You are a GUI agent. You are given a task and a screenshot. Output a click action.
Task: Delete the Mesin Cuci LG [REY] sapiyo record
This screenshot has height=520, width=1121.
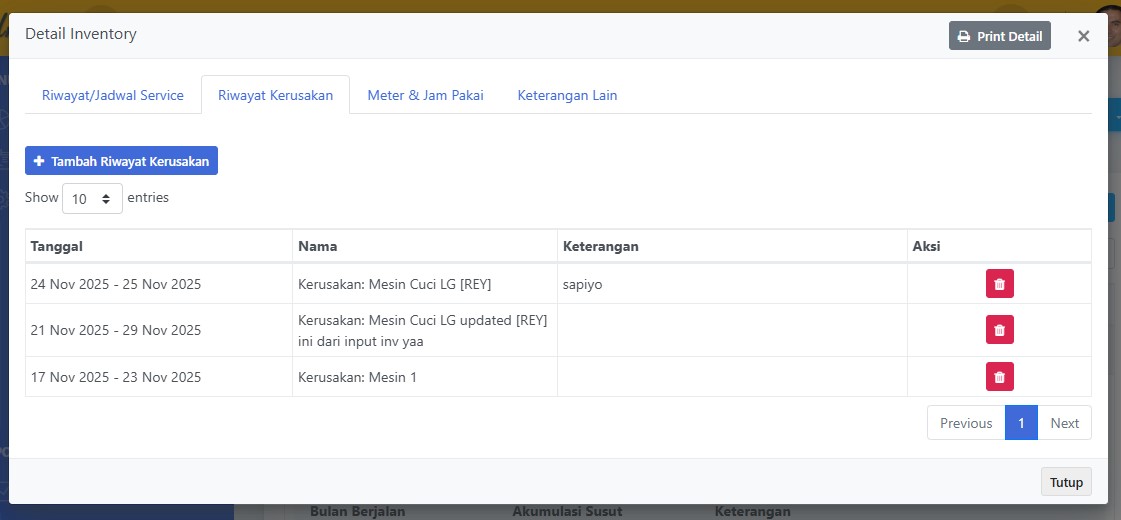tap(999, 284)
